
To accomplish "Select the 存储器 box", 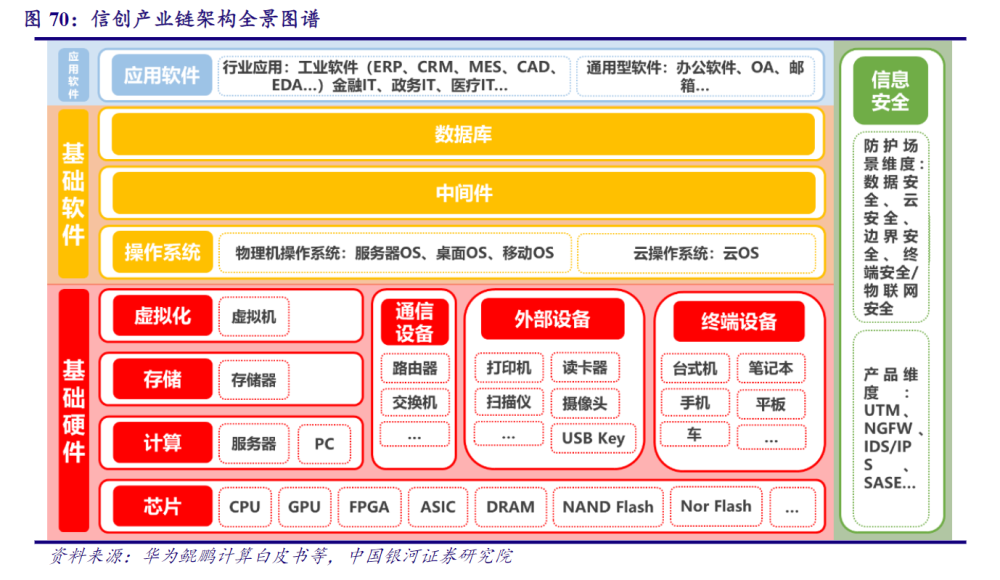I will pos(254,380).
